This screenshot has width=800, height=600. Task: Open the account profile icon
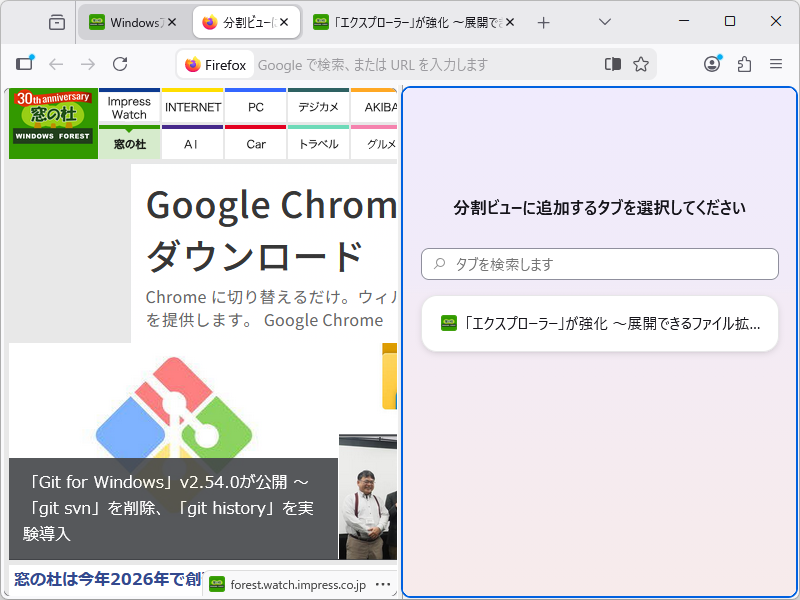pyautogui.click(x=711, y=63)
